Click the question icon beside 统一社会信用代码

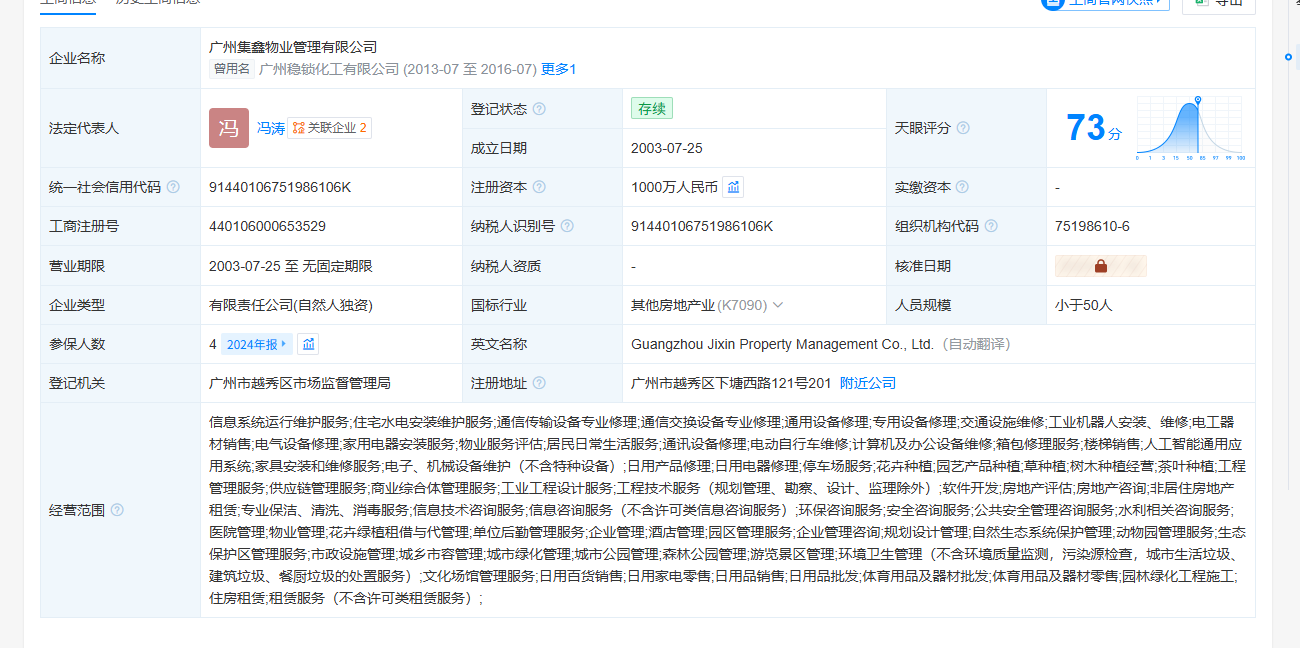173,187
